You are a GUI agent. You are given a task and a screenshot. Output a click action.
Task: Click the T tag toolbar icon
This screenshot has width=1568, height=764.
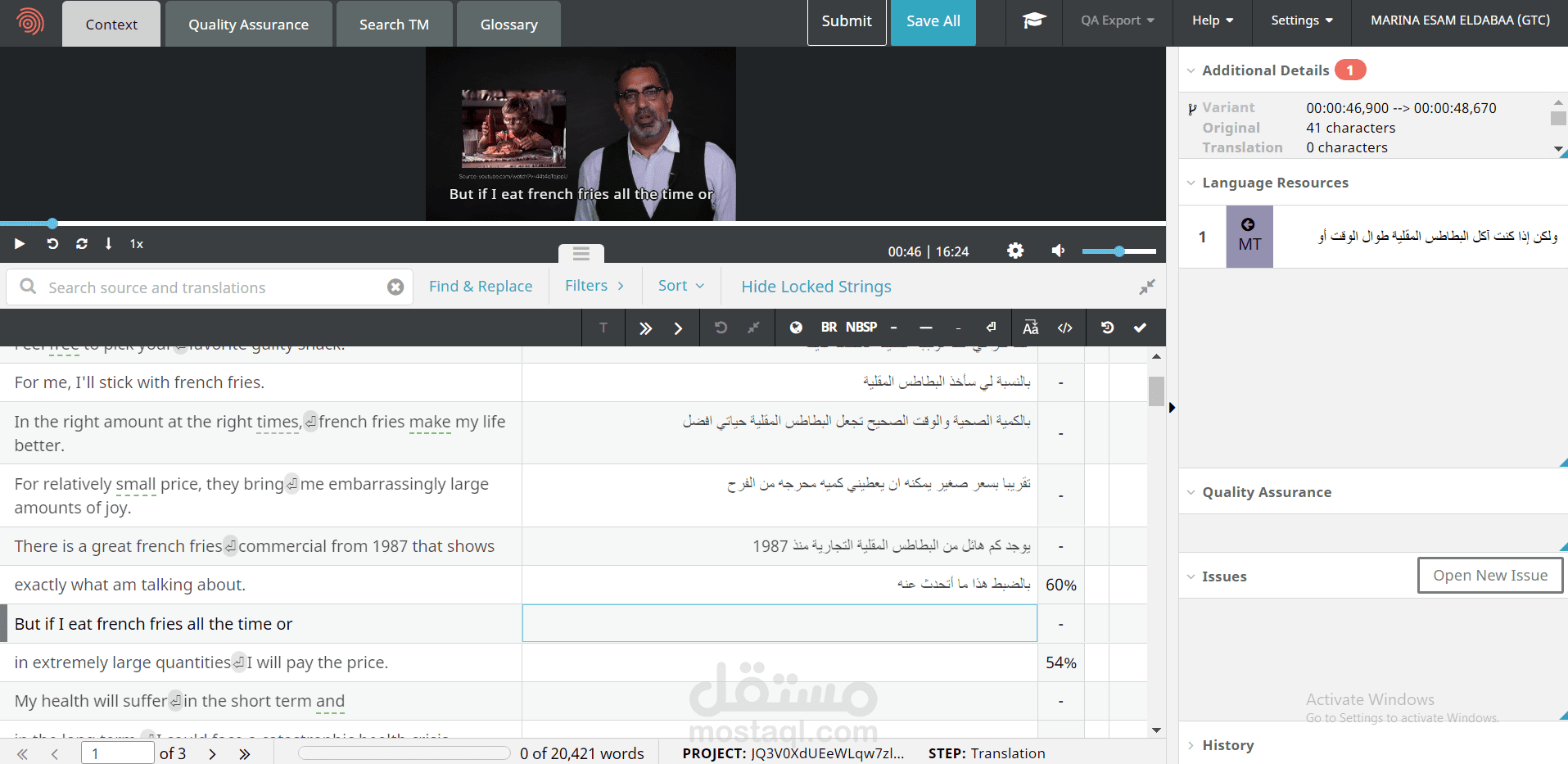point(603,328)
